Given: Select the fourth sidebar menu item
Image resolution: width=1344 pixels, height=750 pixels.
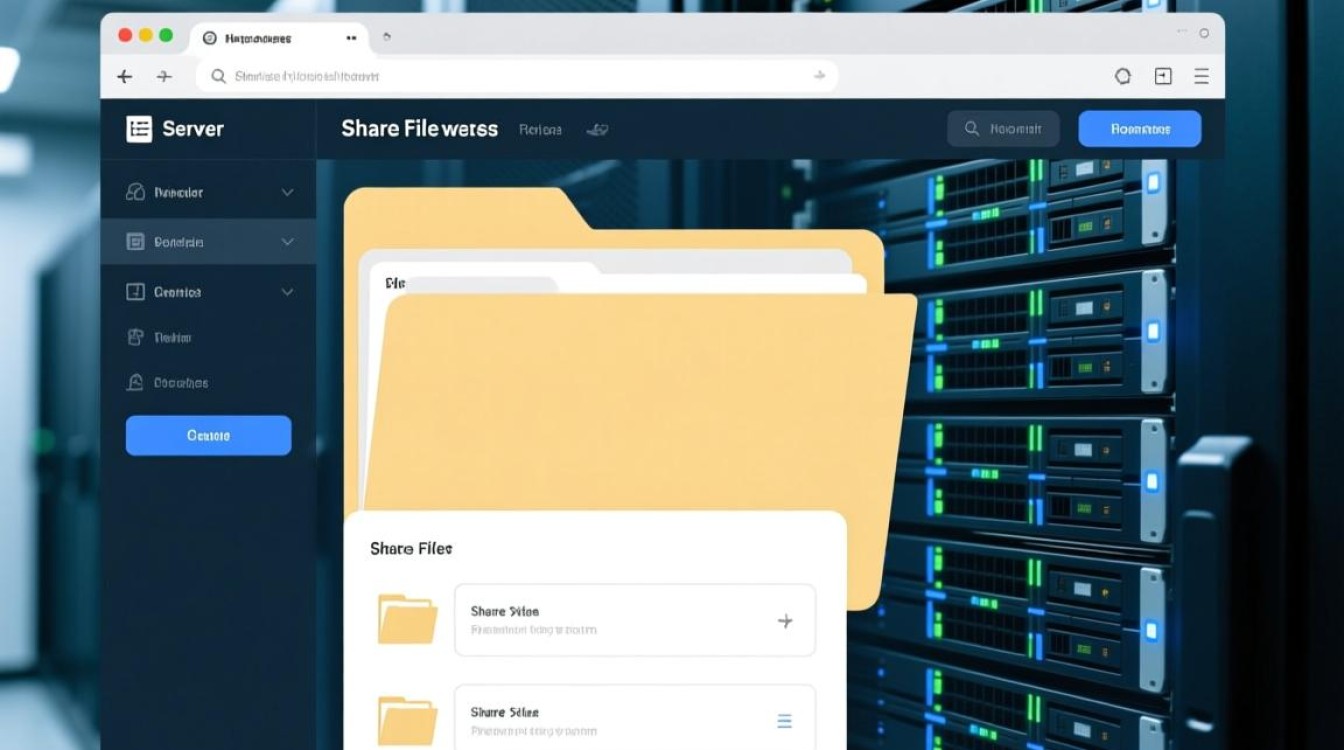Looking at the screenshot, I should click(172, 338).
